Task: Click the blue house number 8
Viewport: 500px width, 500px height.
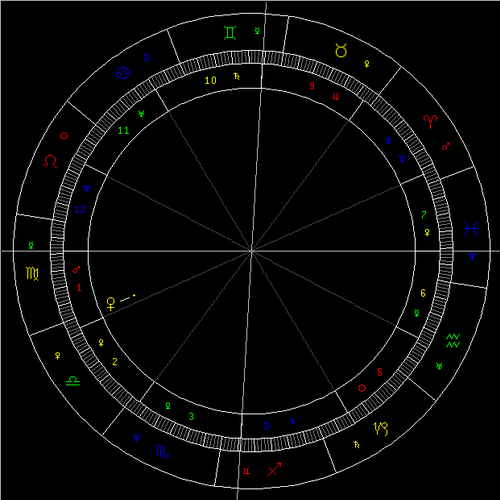Action: pos(388,141)
